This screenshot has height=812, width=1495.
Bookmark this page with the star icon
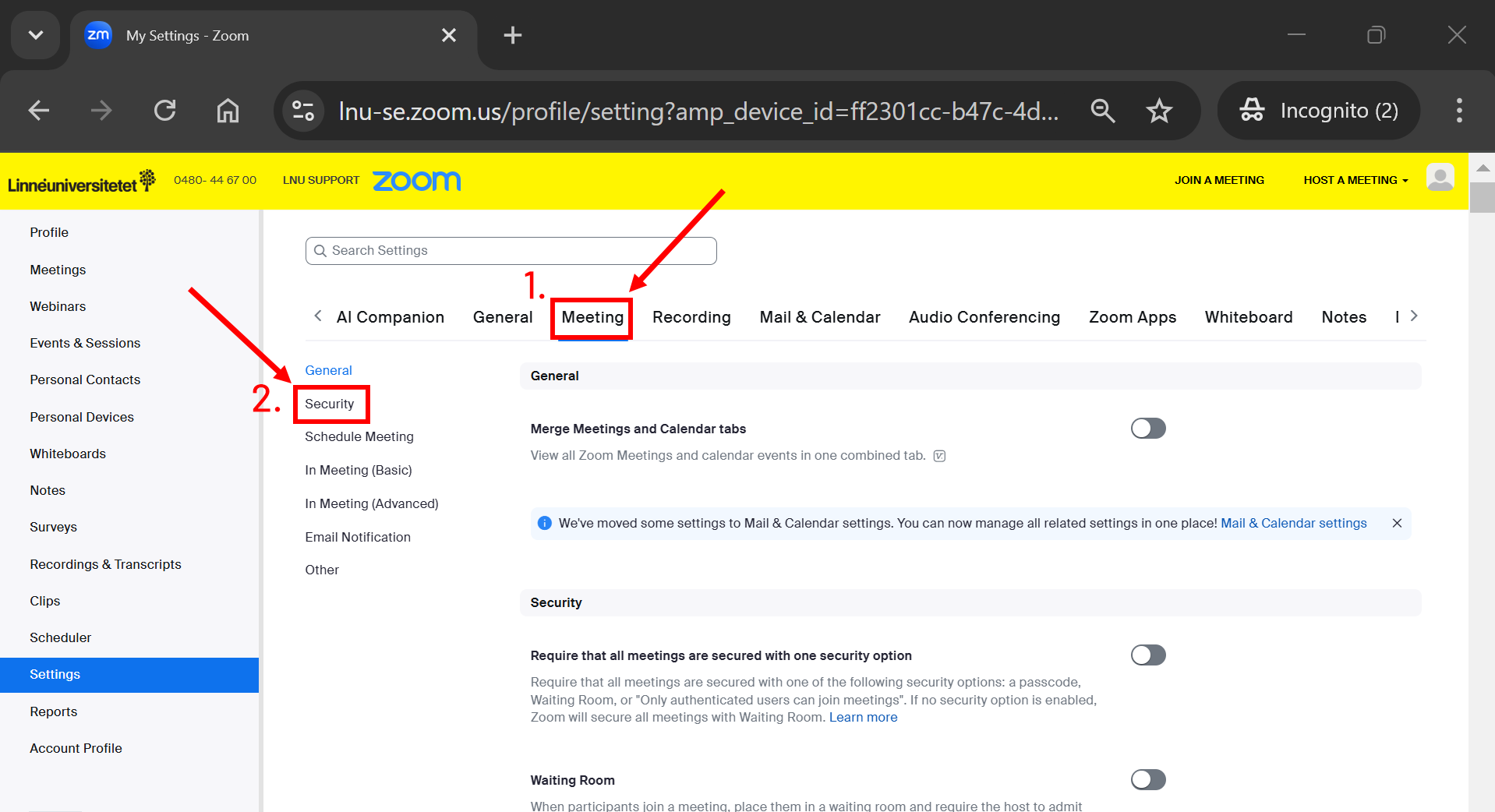[x=1159, y=111]
